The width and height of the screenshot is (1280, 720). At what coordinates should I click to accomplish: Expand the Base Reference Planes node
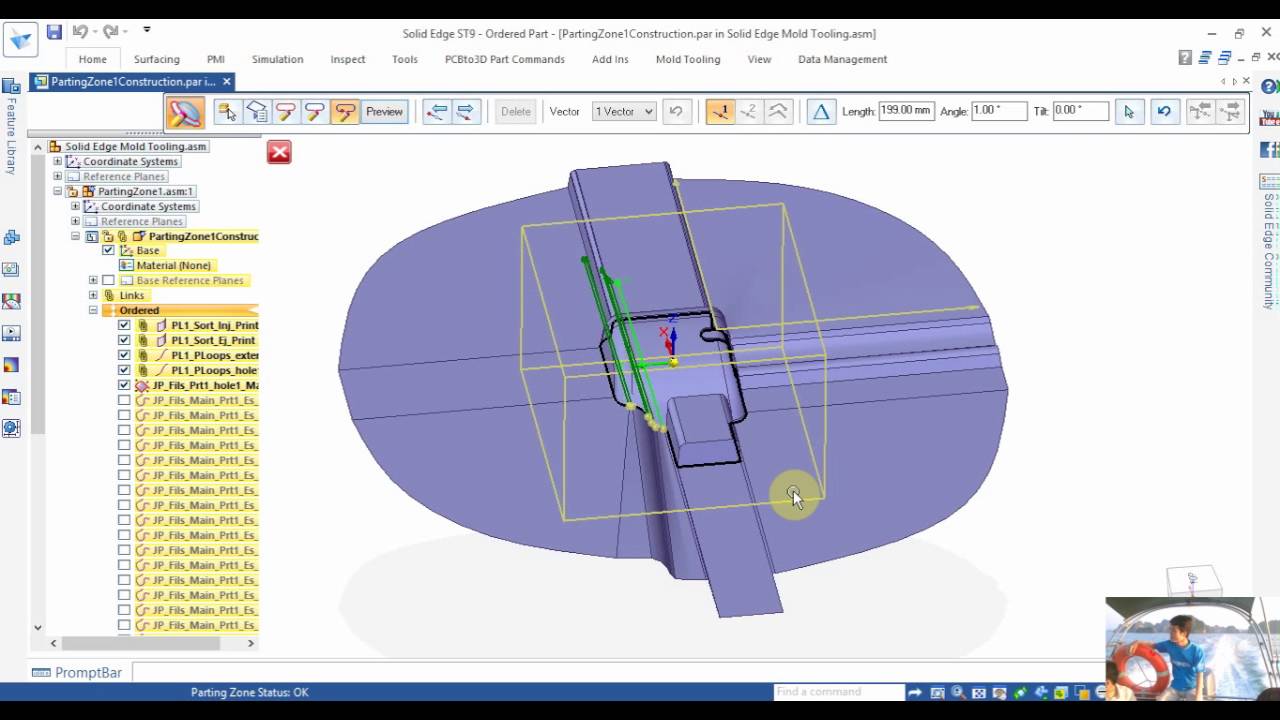pyautogui.click(x=93, y=280)
